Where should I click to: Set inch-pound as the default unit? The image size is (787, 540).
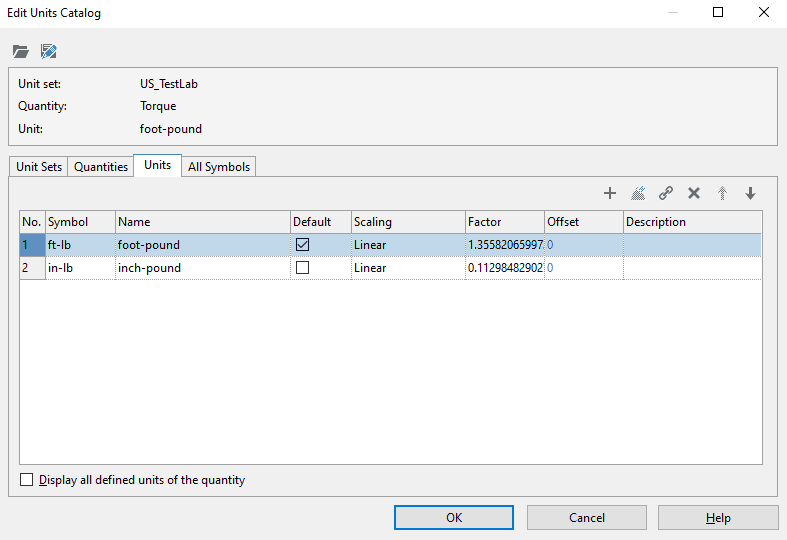(302, 268)
